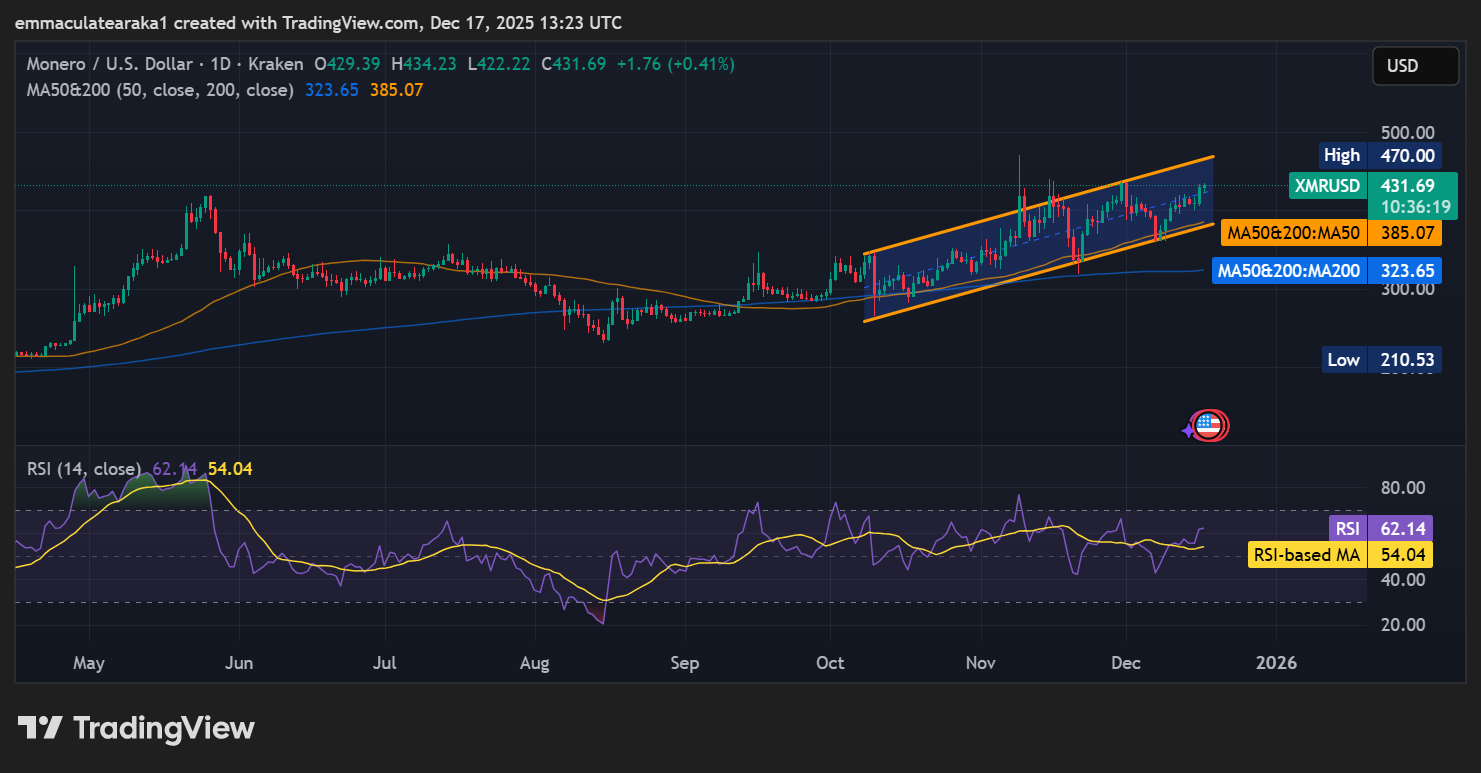Click the Nov label on the time axis
Viewport: 1481px width, 773px height.
pyautogui.click(x=981, y=663)
